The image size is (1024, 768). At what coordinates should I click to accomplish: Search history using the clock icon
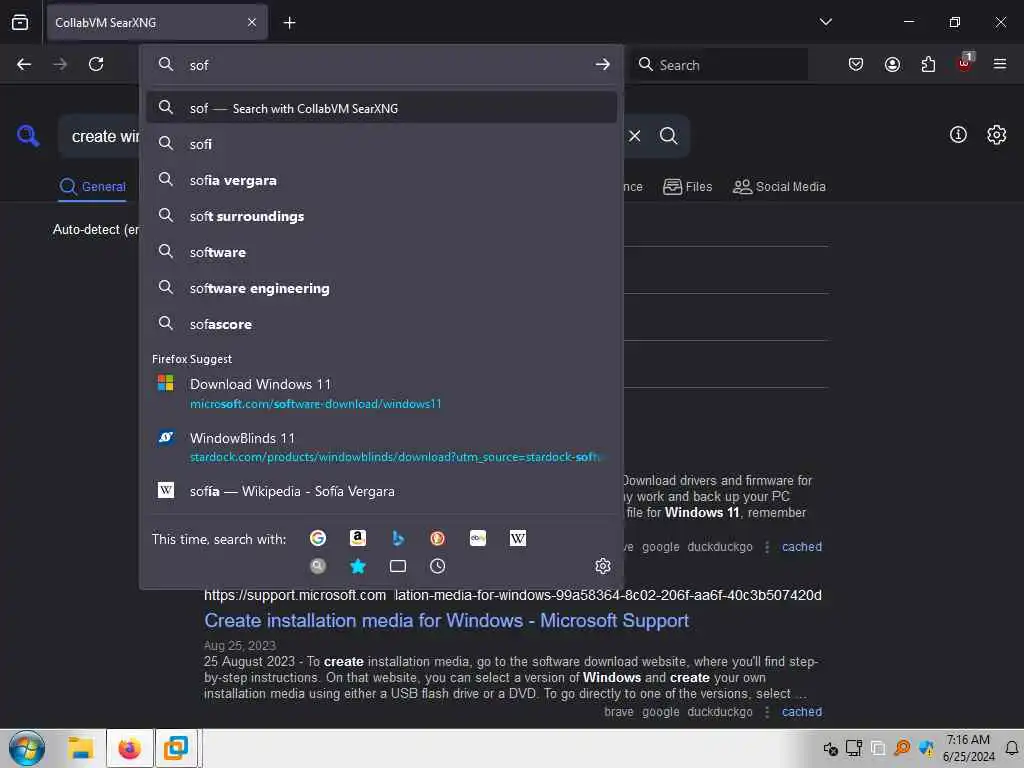click(438, 566)
